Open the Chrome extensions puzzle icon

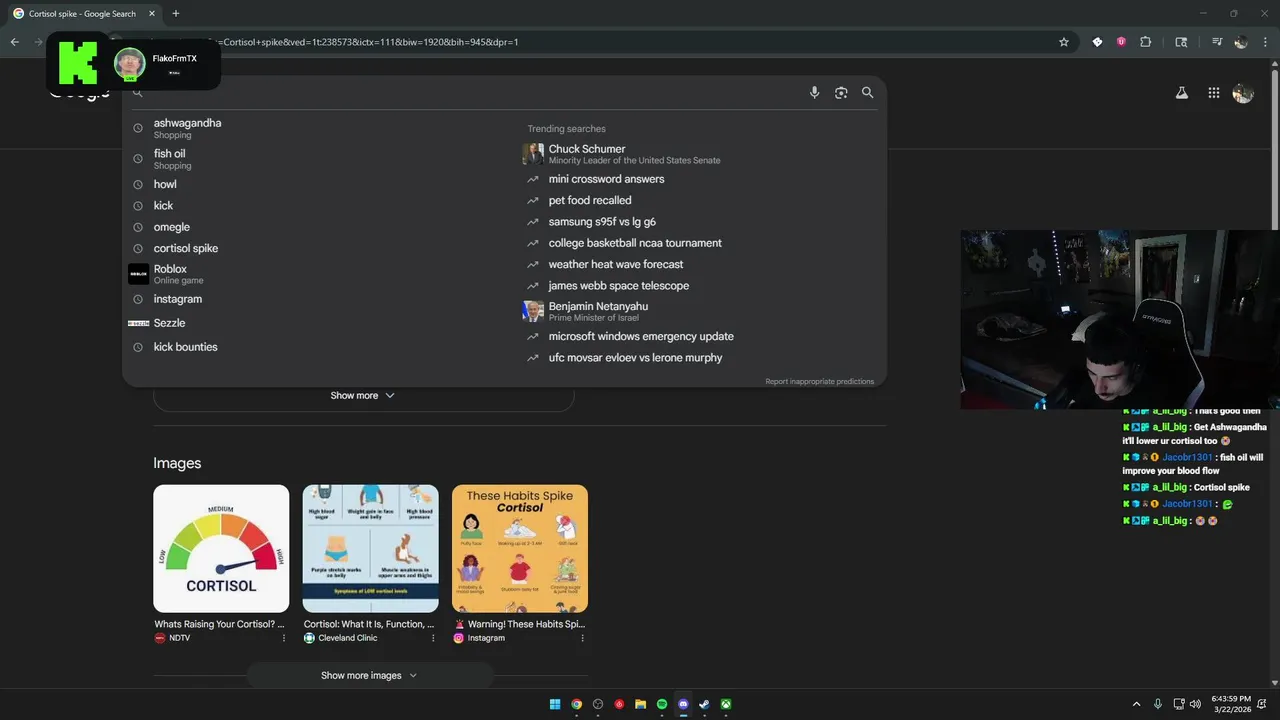(1145, 42)
